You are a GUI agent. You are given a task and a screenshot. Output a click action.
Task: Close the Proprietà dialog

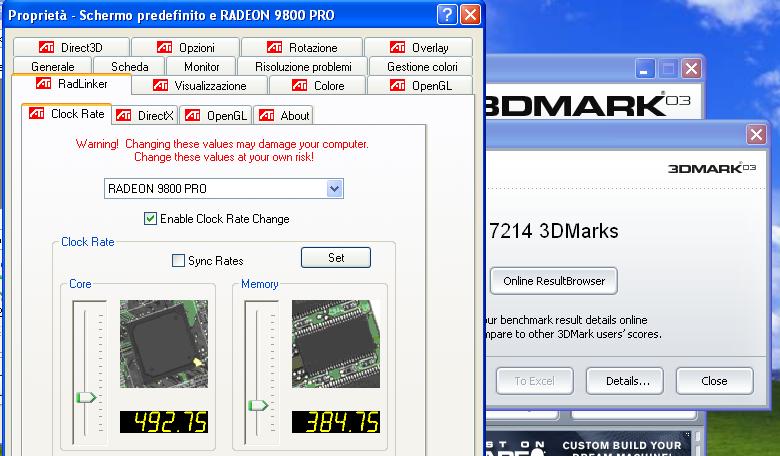coord(470,14)
